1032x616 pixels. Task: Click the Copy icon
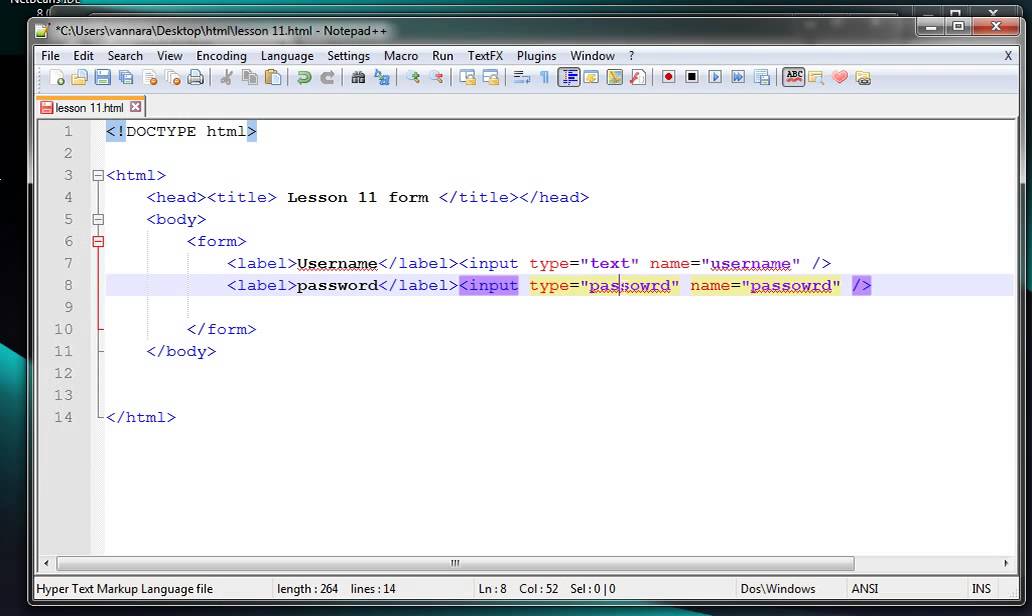pyautogui.click(x=249, y=78)
